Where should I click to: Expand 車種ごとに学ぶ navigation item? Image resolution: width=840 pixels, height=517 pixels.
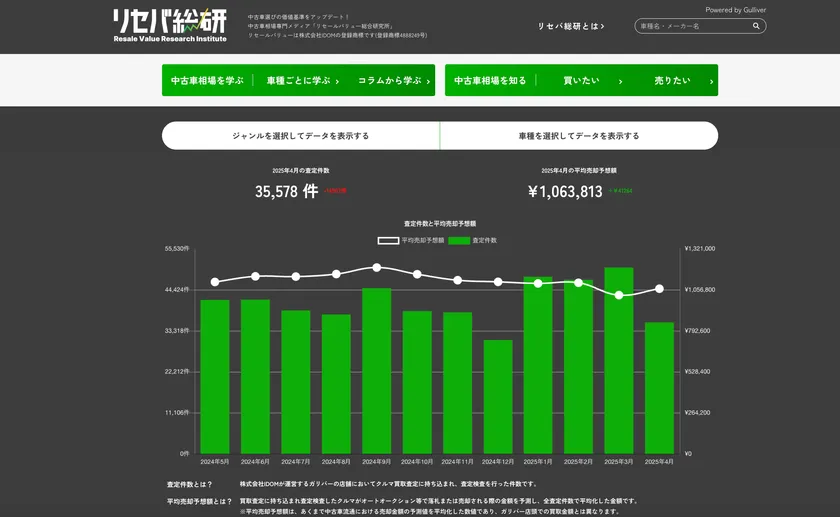[x=302, y=81]
